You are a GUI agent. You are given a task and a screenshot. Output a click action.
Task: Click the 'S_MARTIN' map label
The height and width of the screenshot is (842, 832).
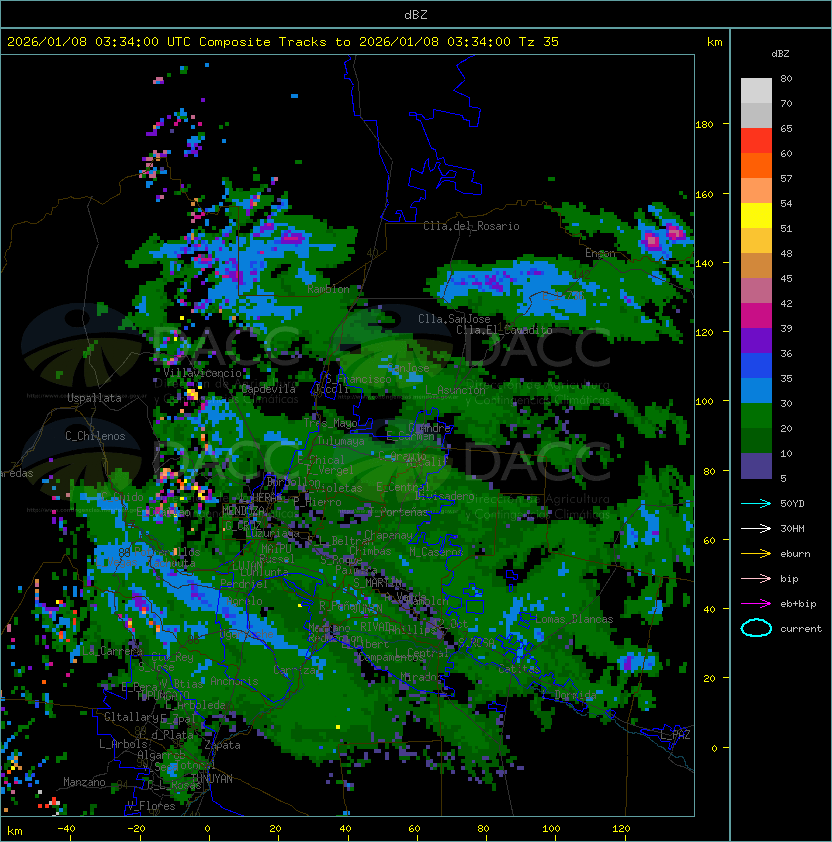(x=378, y=583)
